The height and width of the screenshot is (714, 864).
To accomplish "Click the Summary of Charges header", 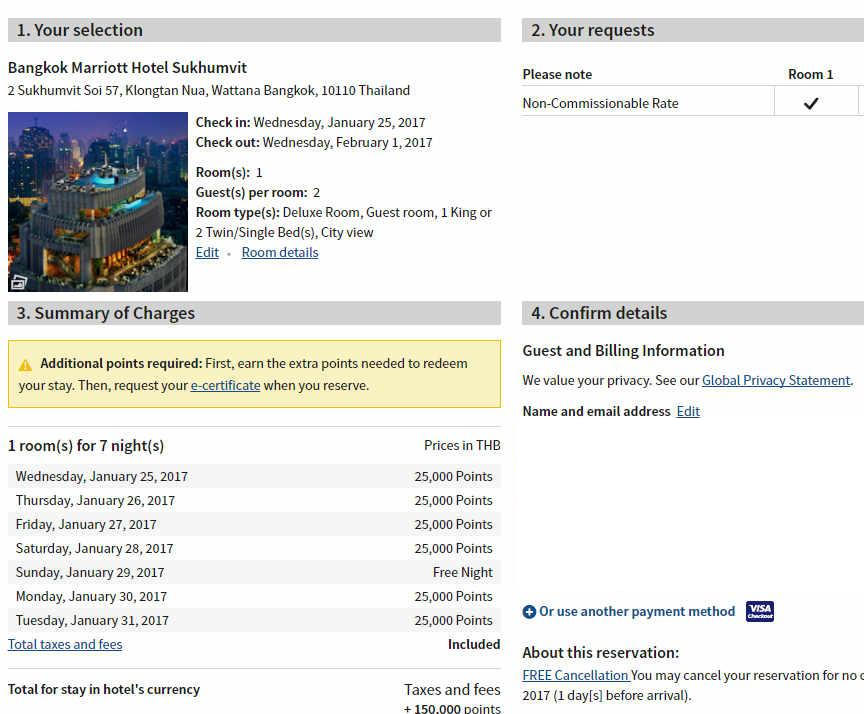I will tap(103, 313).
